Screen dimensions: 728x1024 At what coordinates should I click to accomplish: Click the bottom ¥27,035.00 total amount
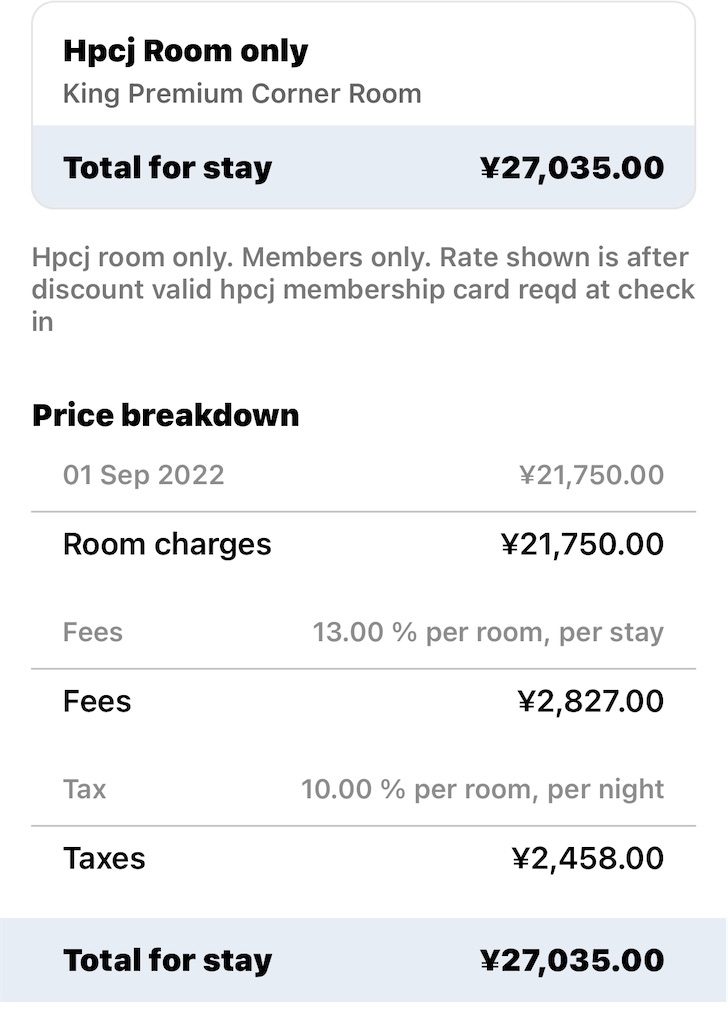pos(572,961)
